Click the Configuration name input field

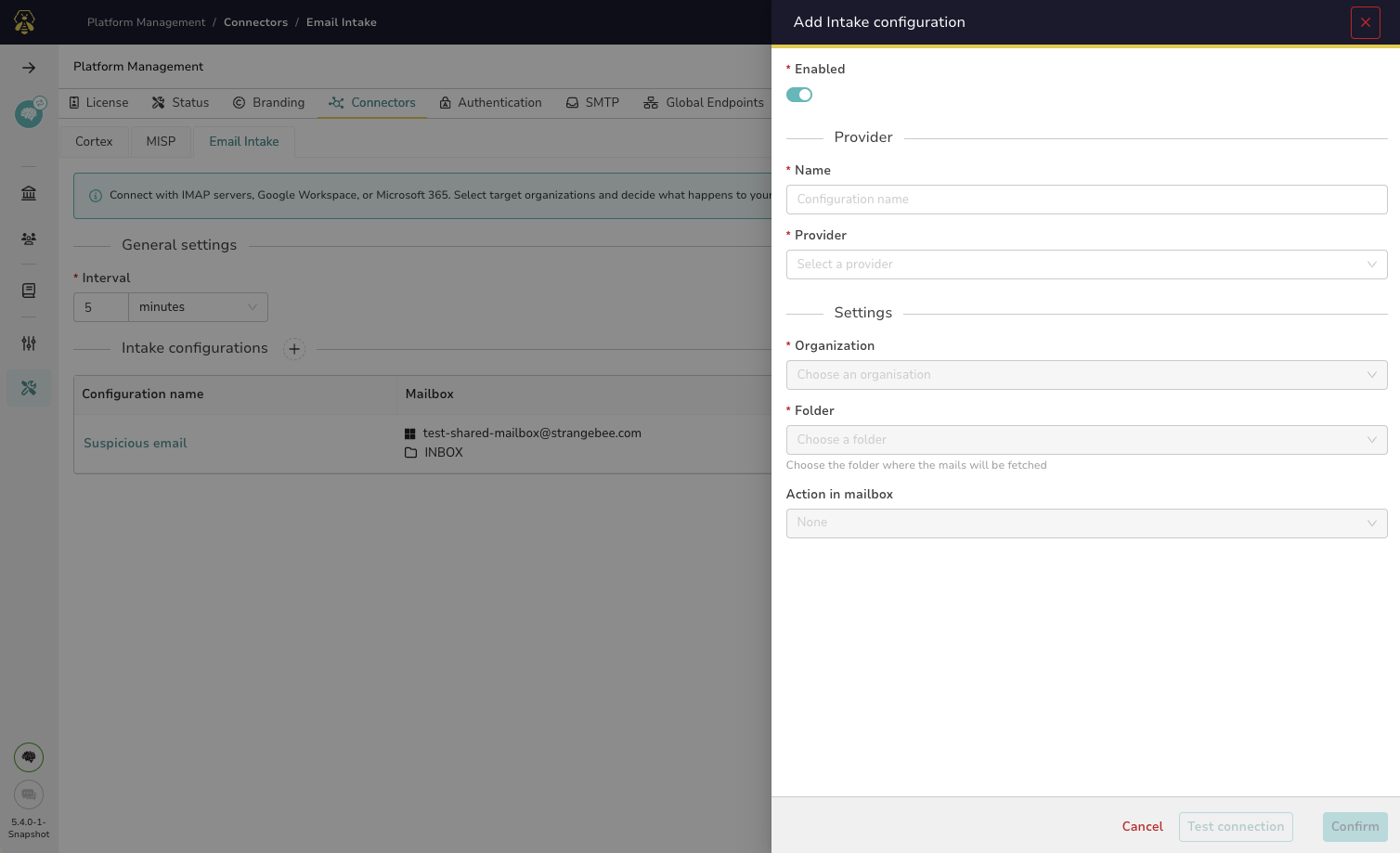(x=1086, y=199)
